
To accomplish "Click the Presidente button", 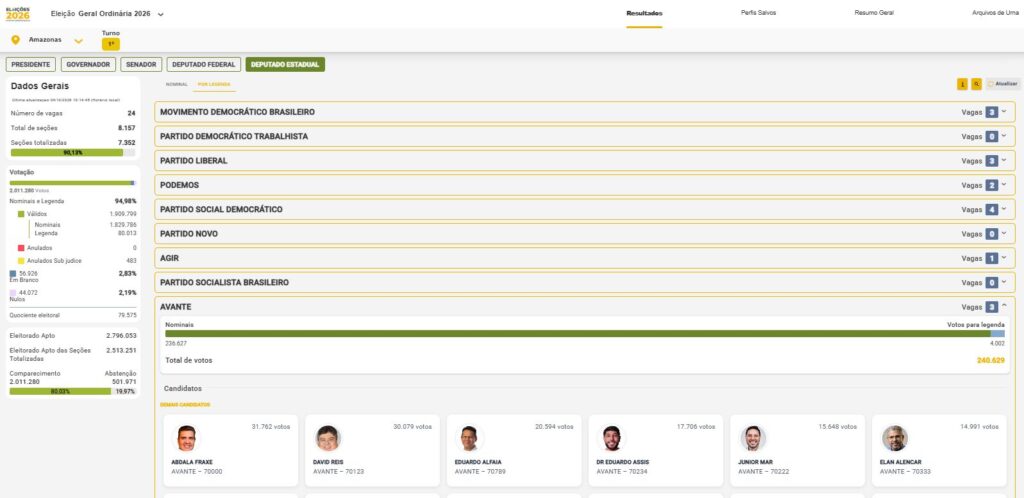I will (x=31, y=65).
